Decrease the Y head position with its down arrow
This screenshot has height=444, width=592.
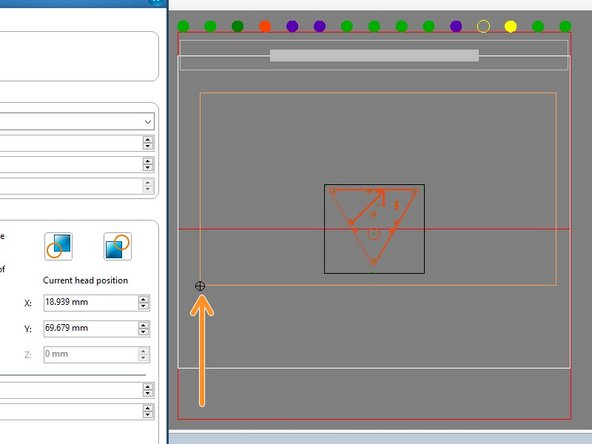point(143,332)
